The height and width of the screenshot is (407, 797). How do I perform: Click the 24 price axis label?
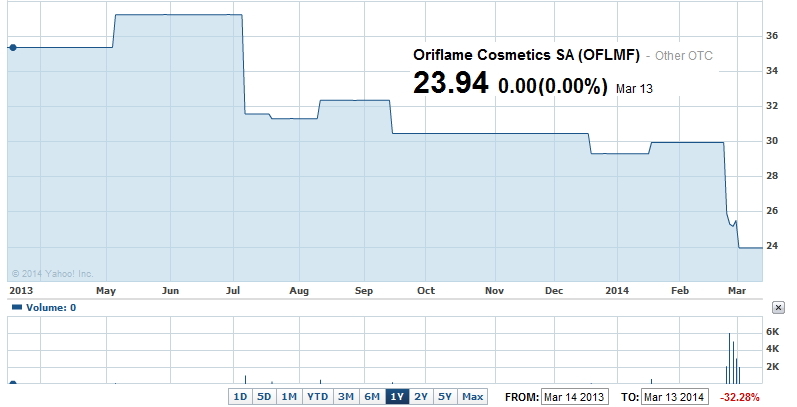[x=772, y=245]
